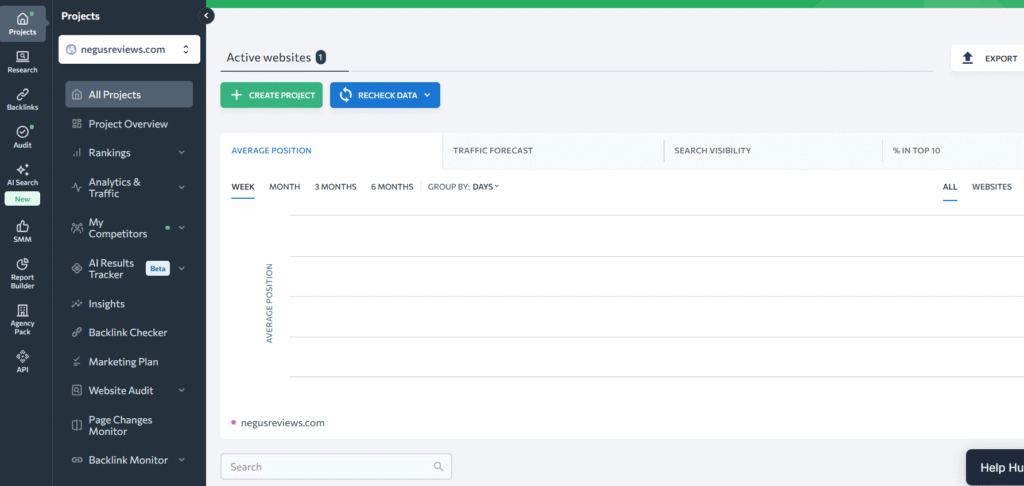This screenshot has width=1024, height=486.
Task: Open the Research section icon
Action: (x=22, y=57)
